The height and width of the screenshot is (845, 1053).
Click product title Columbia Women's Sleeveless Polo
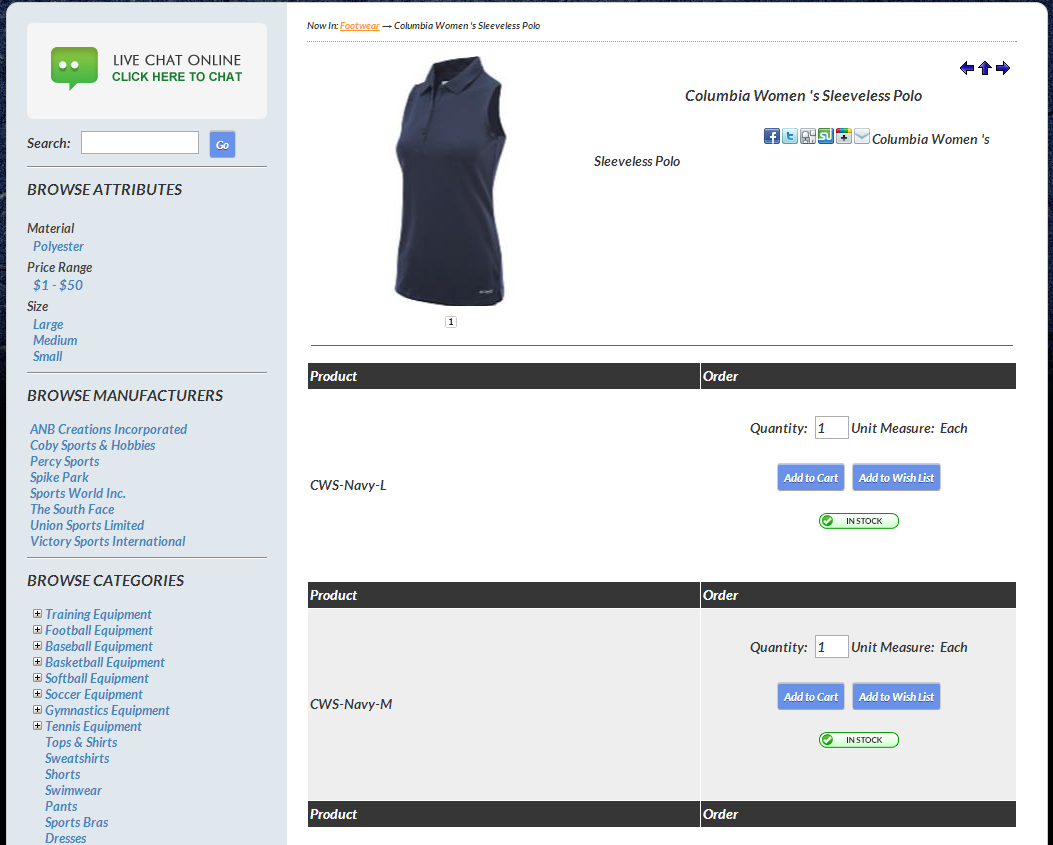tap(803, 96)
